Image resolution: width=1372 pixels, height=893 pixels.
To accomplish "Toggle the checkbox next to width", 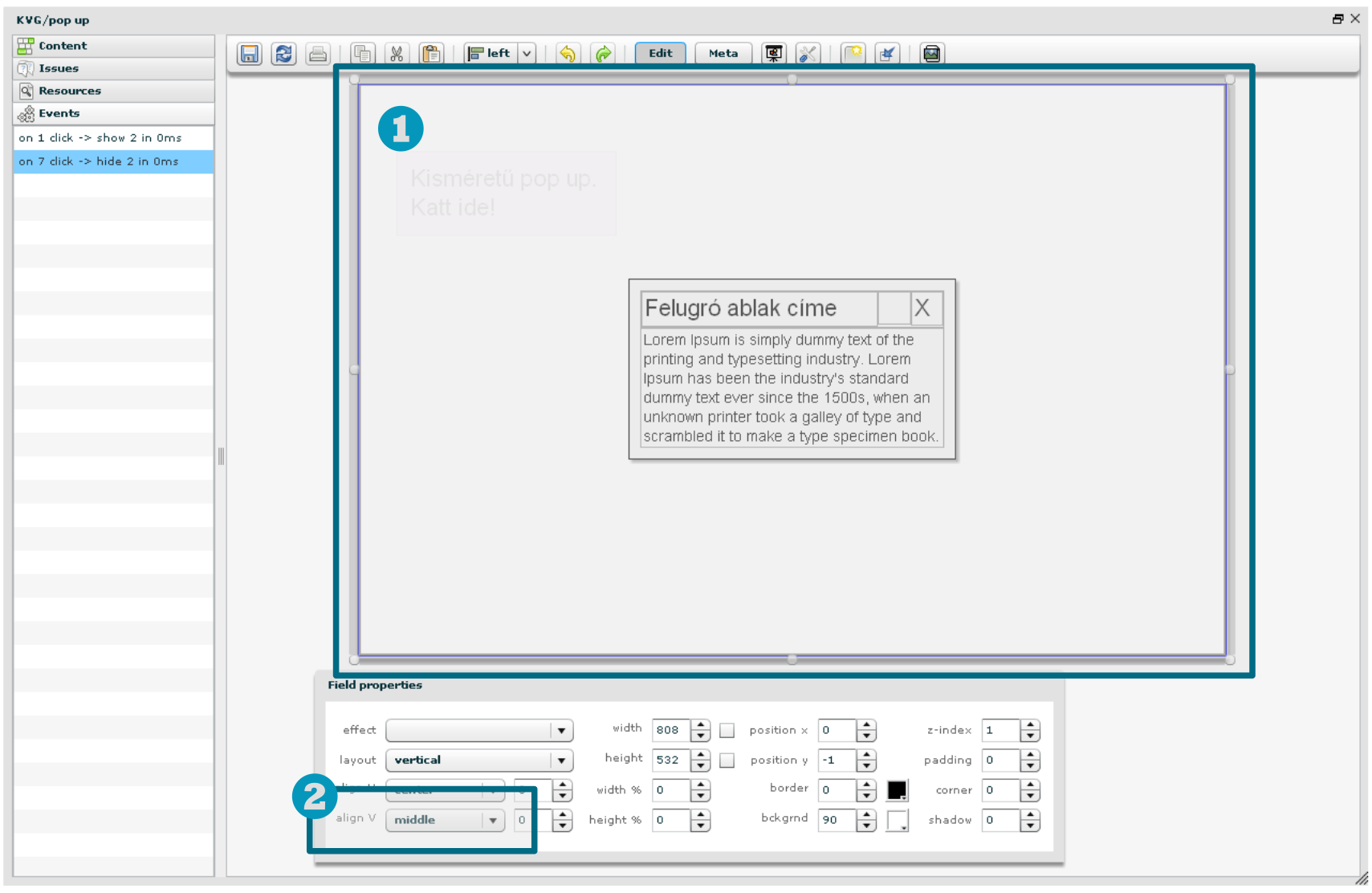I will [727, 730].
